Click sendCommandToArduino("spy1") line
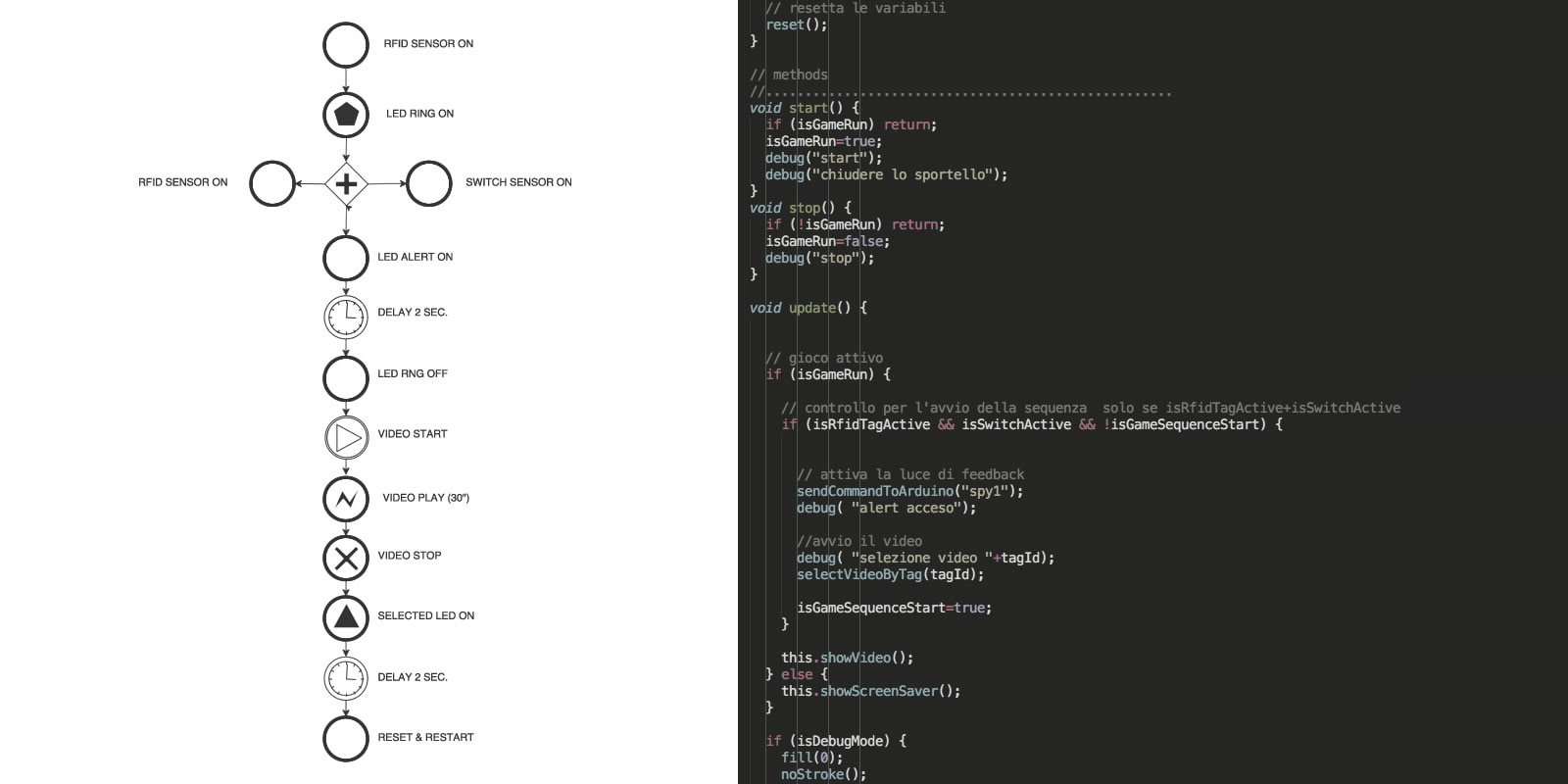This screenshot has width=1568, height=784. (910, 491)
